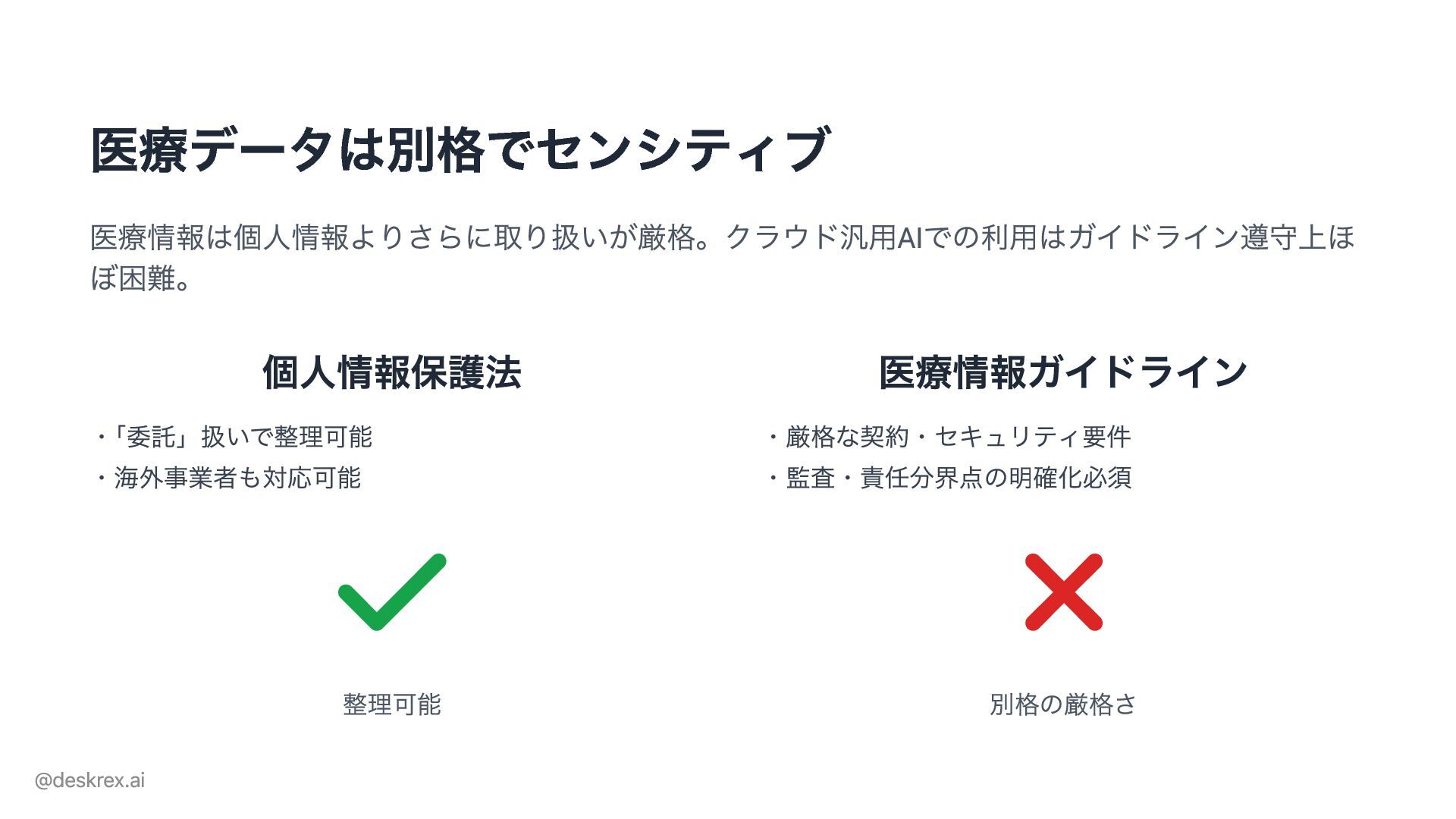Click the bullet 海外事業者も対応可能
This screenshot has height=819, width=1456.
point(237,478)
